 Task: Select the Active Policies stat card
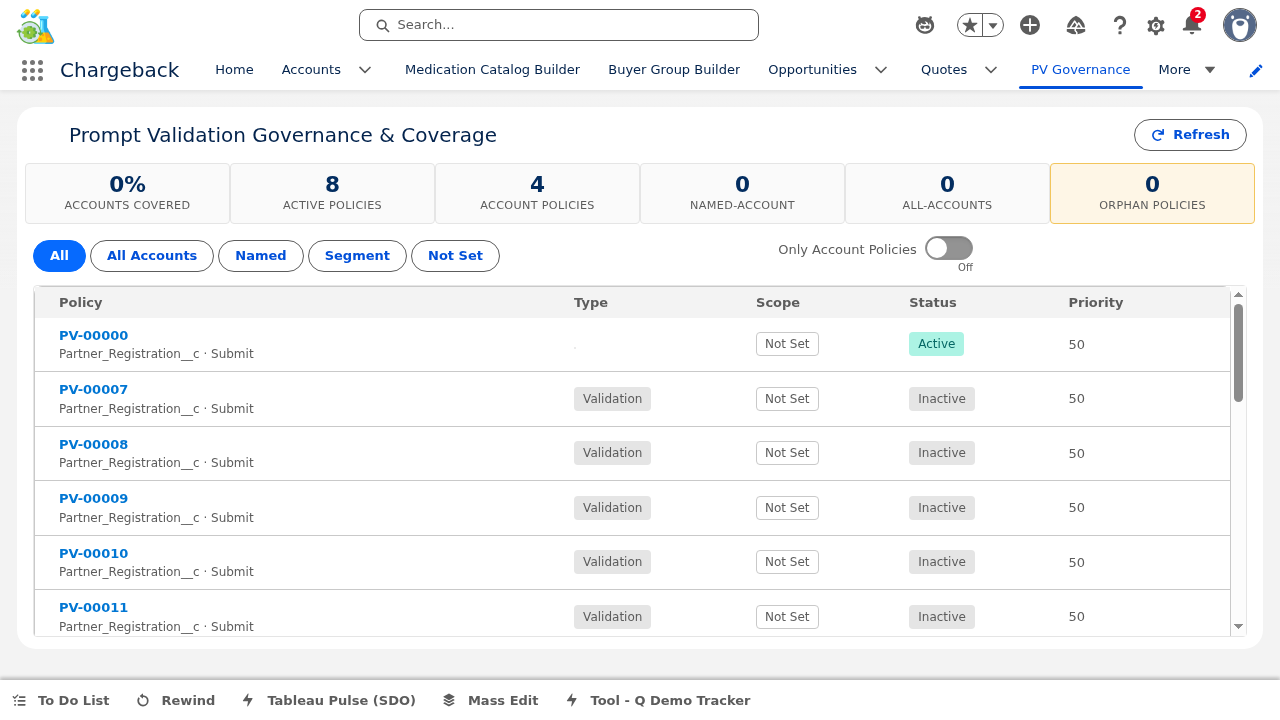[x=332, y=193]
